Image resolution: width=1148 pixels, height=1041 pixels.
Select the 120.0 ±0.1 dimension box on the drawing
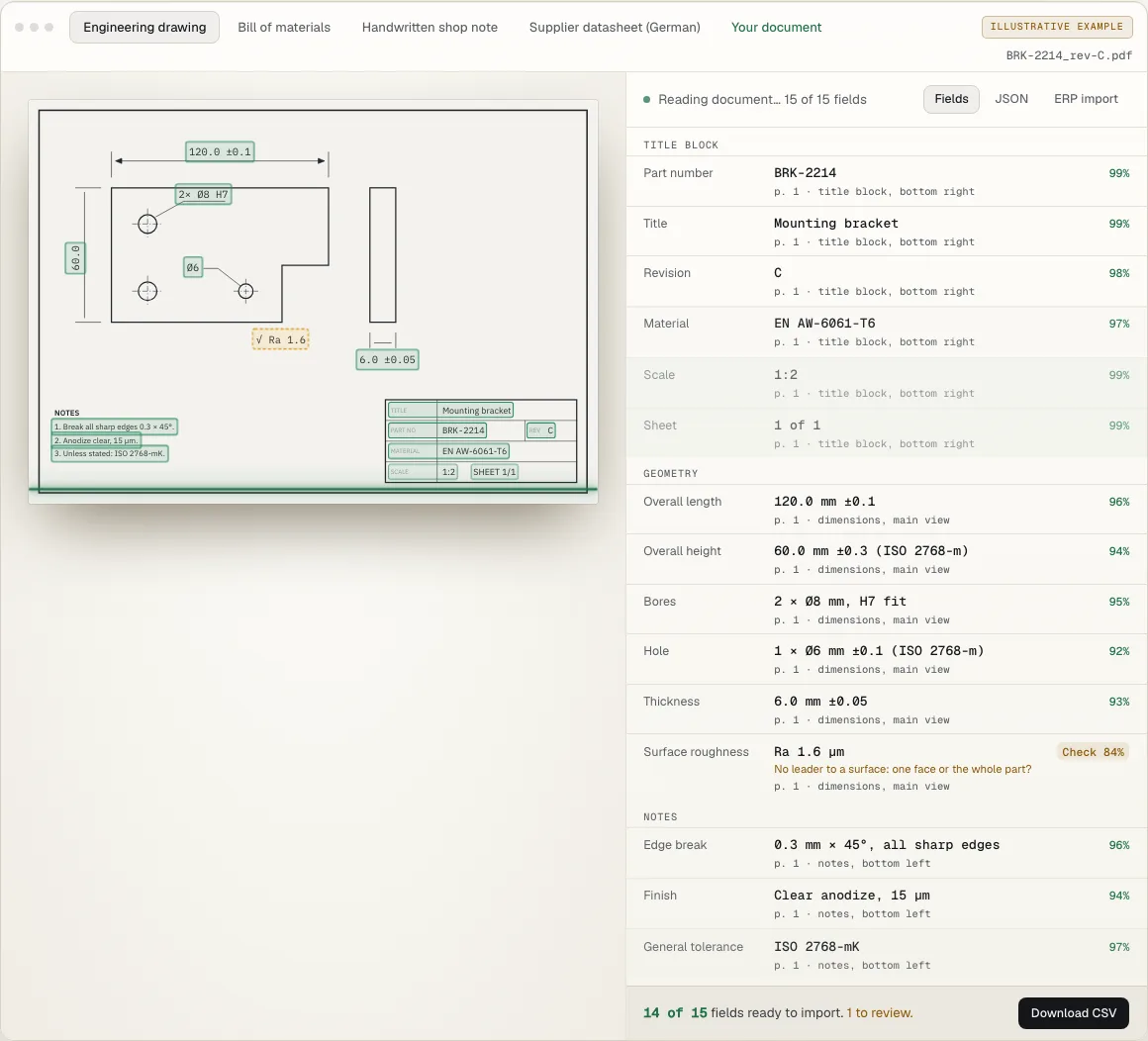[x=220, y=151]
